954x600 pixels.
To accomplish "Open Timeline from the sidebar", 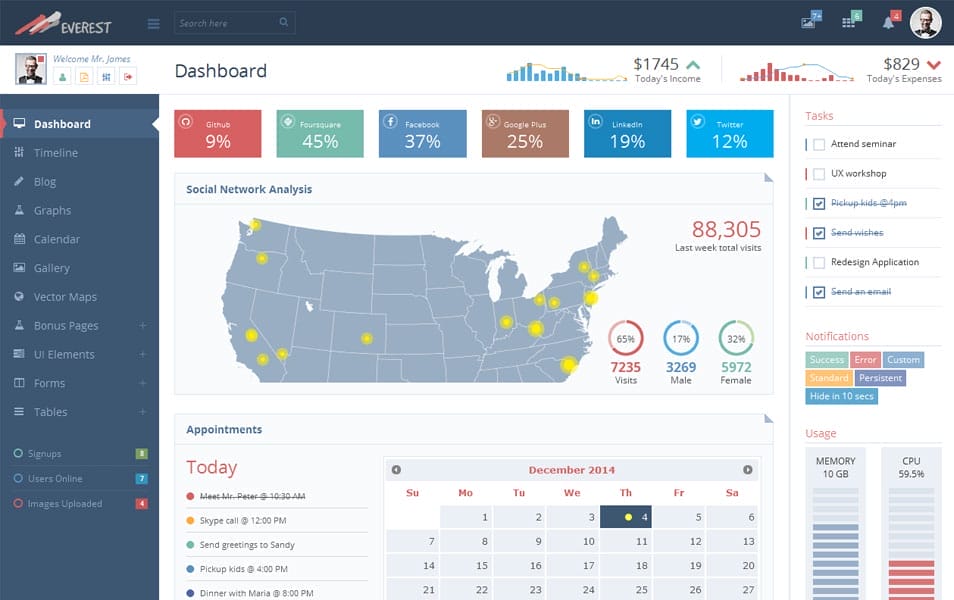I will 56,153.
